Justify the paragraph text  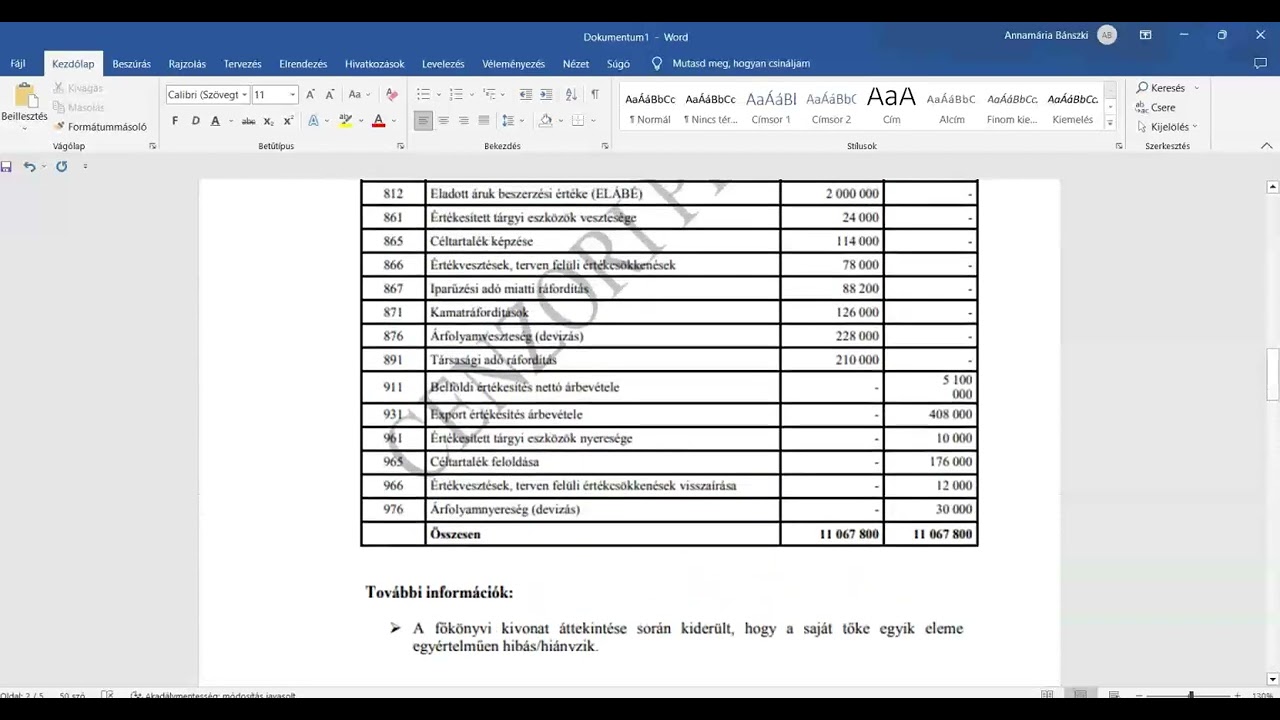tap(484, 121)
